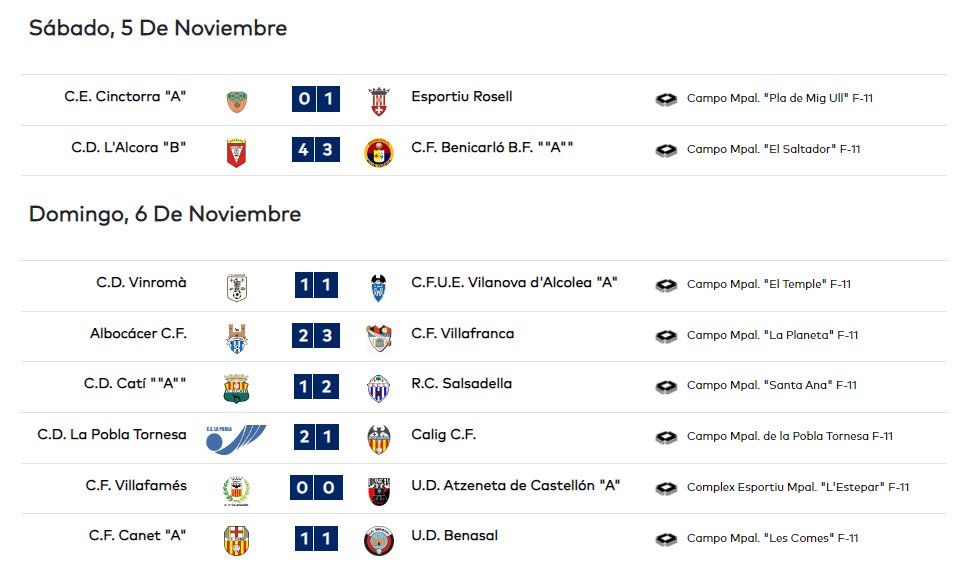This screenshot has width=964, height=564.
Task: Open the 0-0 score of the Villafamés match
Action: 316,488
